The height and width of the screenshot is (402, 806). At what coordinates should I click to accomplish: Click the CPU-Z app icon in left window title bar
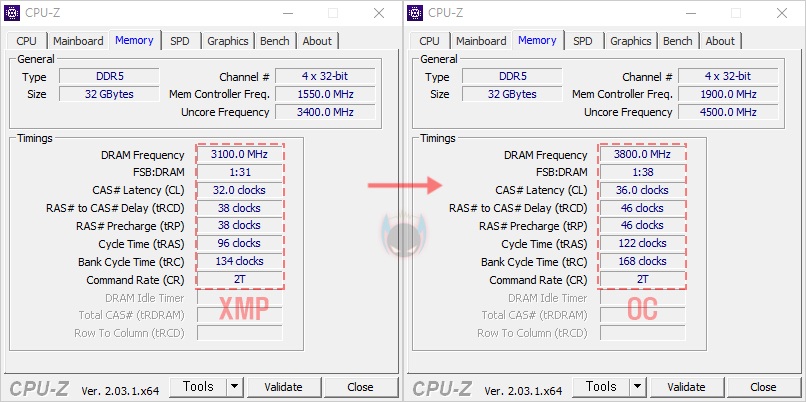(12, 13)
